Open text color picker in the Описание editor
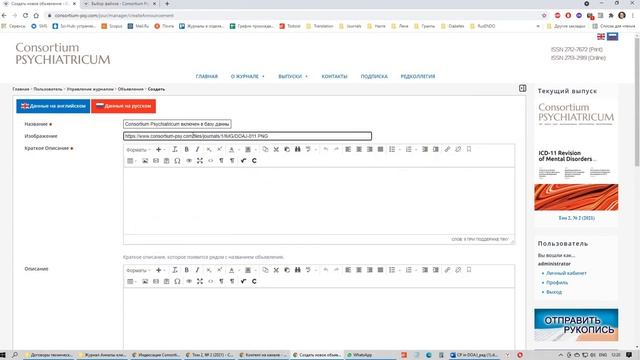Image resolution: width=640 pixels, height=360 pixels. click(233, 270)
